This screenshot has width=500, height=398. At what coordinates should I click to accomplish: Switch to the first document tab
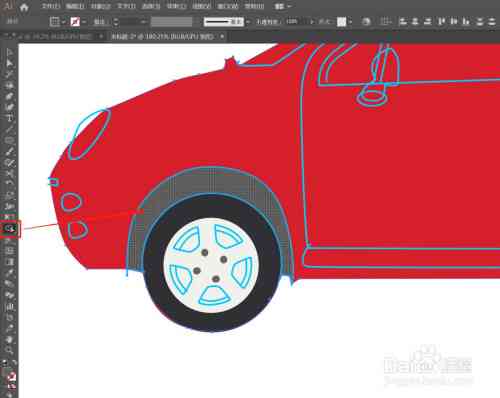pos(55,36)
